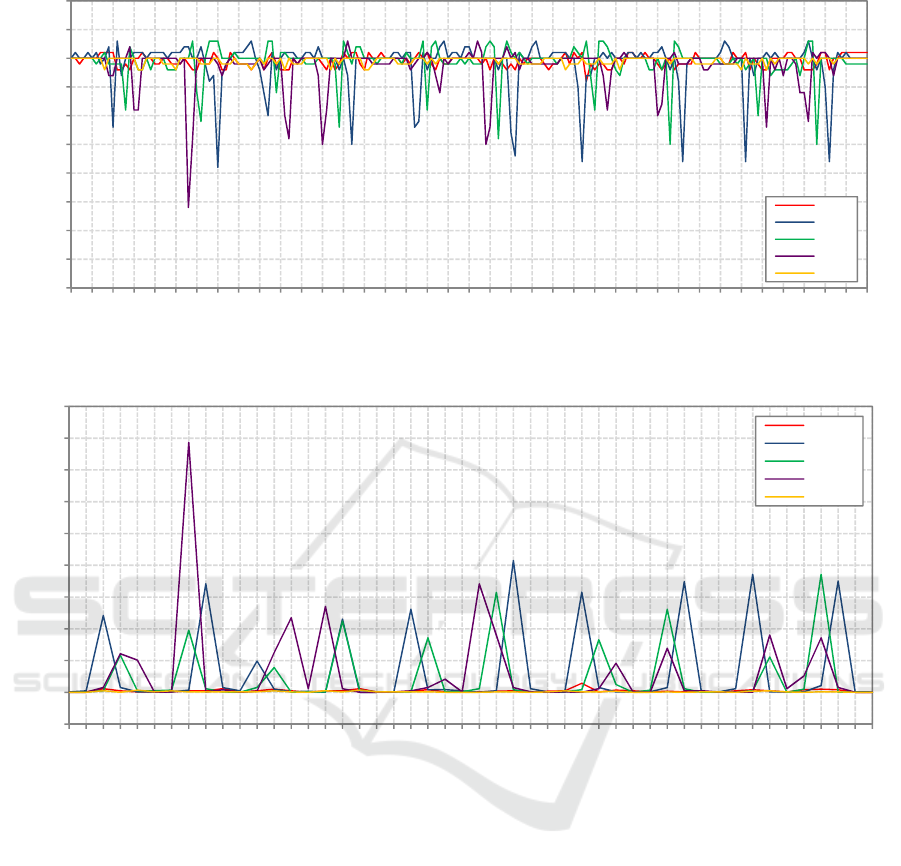Screen dimensions: 901x866
Task: Select the blue legend entry in lower chart
Action: [784, 443]
